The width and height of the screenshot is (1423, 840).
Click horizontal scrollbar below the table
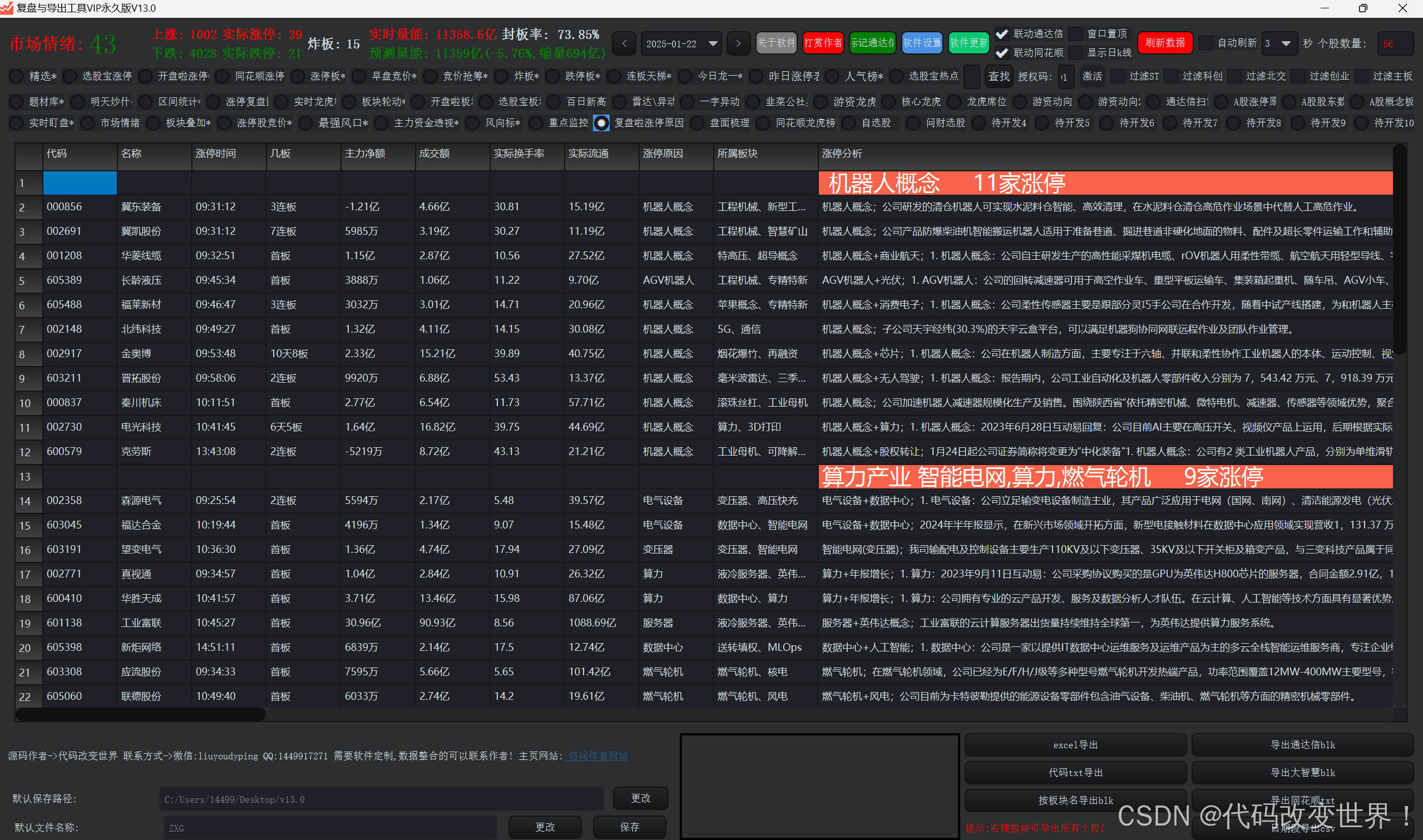coord(140,714)
